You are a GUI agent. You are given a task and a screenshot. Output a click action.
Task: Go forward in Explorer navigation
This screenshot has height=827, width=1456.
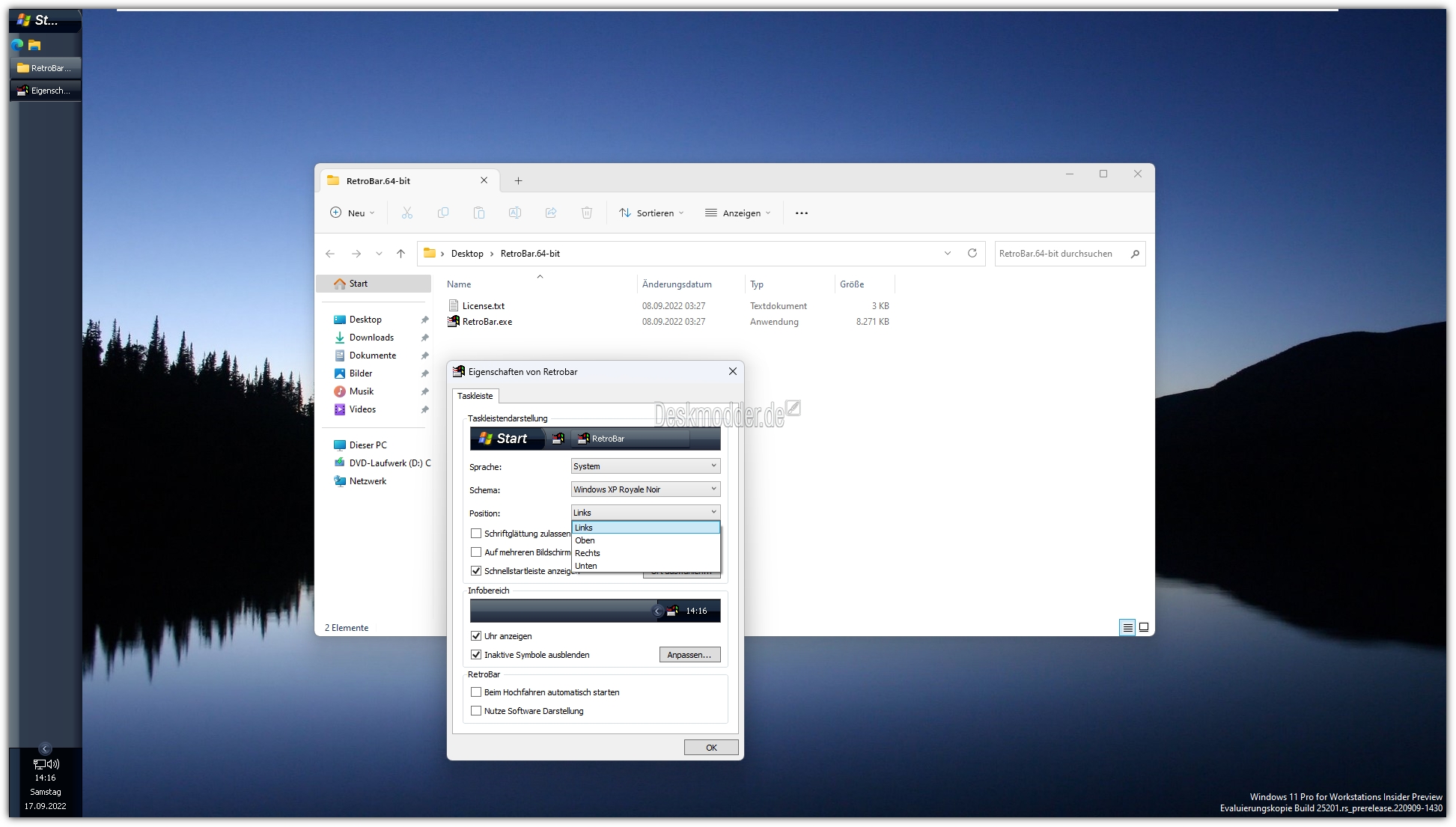point(356,254)
